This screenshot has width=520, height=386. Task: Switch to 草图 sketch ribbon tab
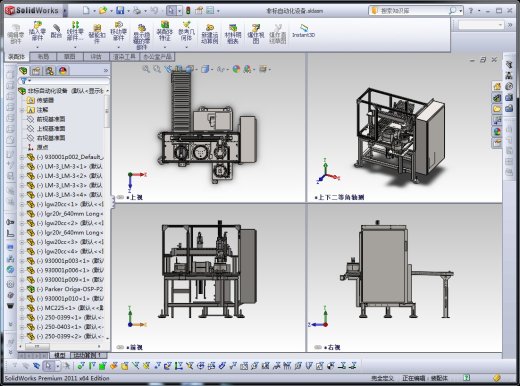pos(69,57)
